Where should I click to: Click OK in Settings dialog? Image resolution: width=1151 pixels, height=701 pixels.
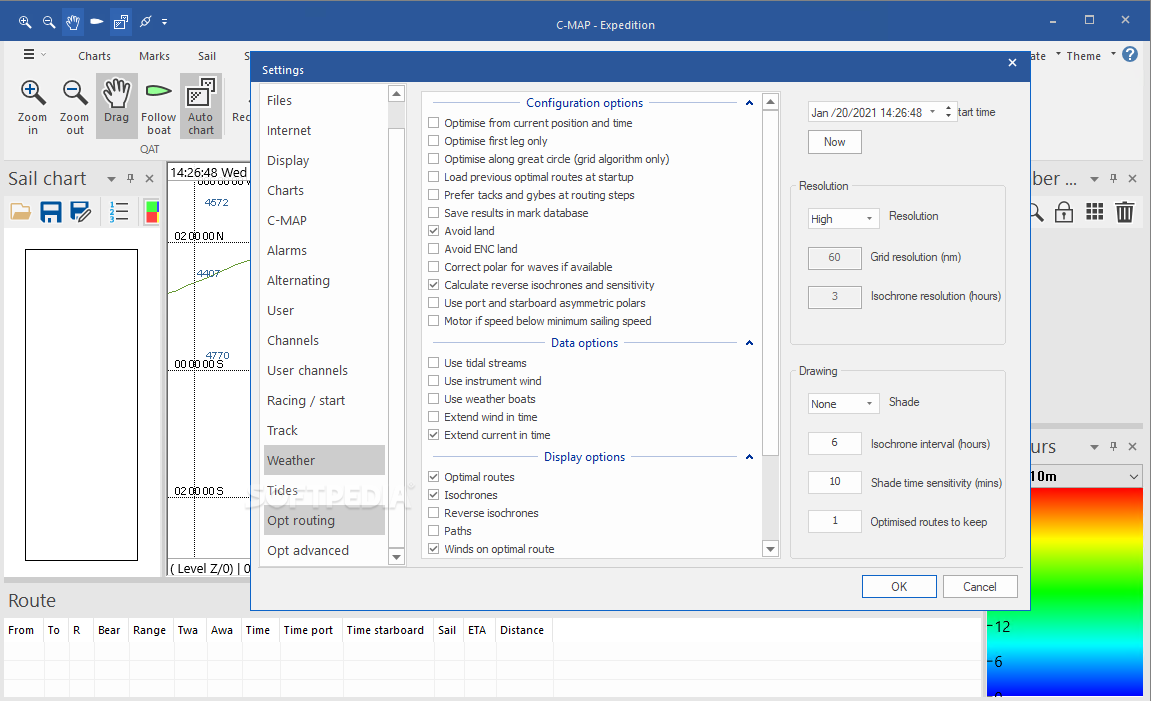coord(899,586)
